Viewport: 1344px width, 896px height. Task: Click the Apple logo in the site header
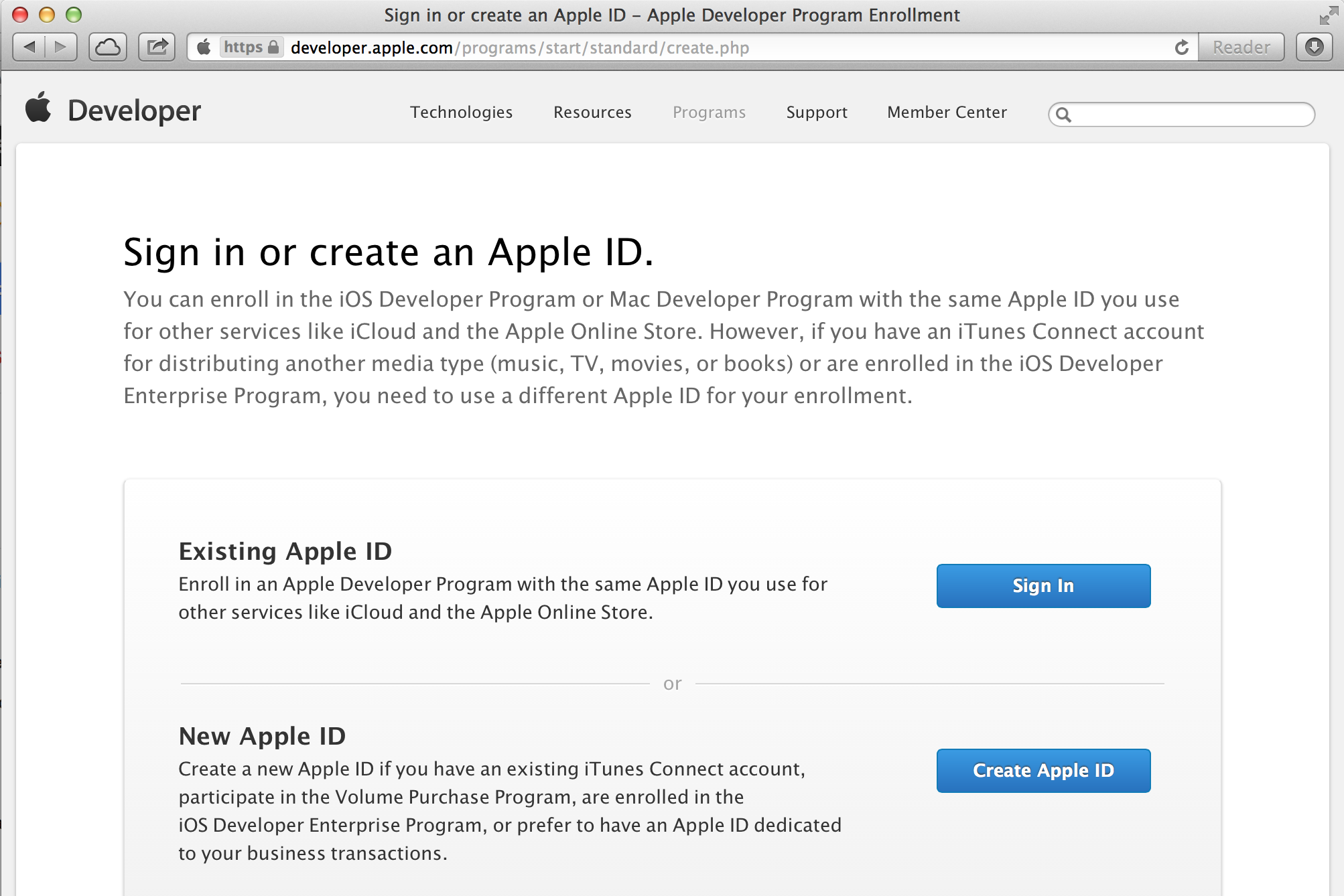tap(38, 107)
